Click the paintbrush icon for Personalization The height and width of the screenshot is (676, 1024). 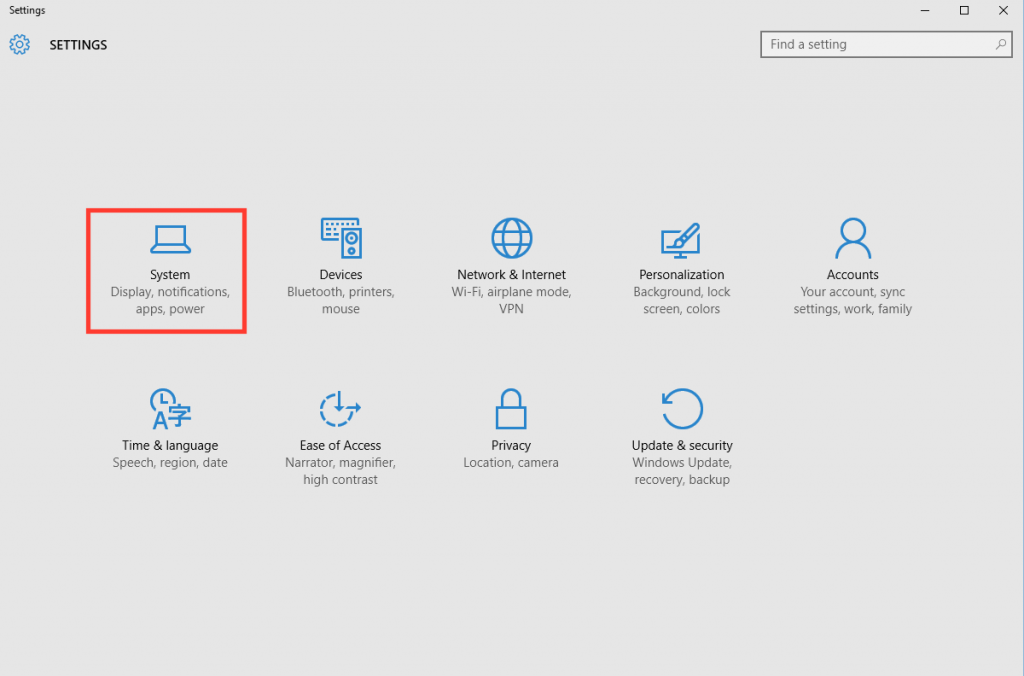coord(681,238)
